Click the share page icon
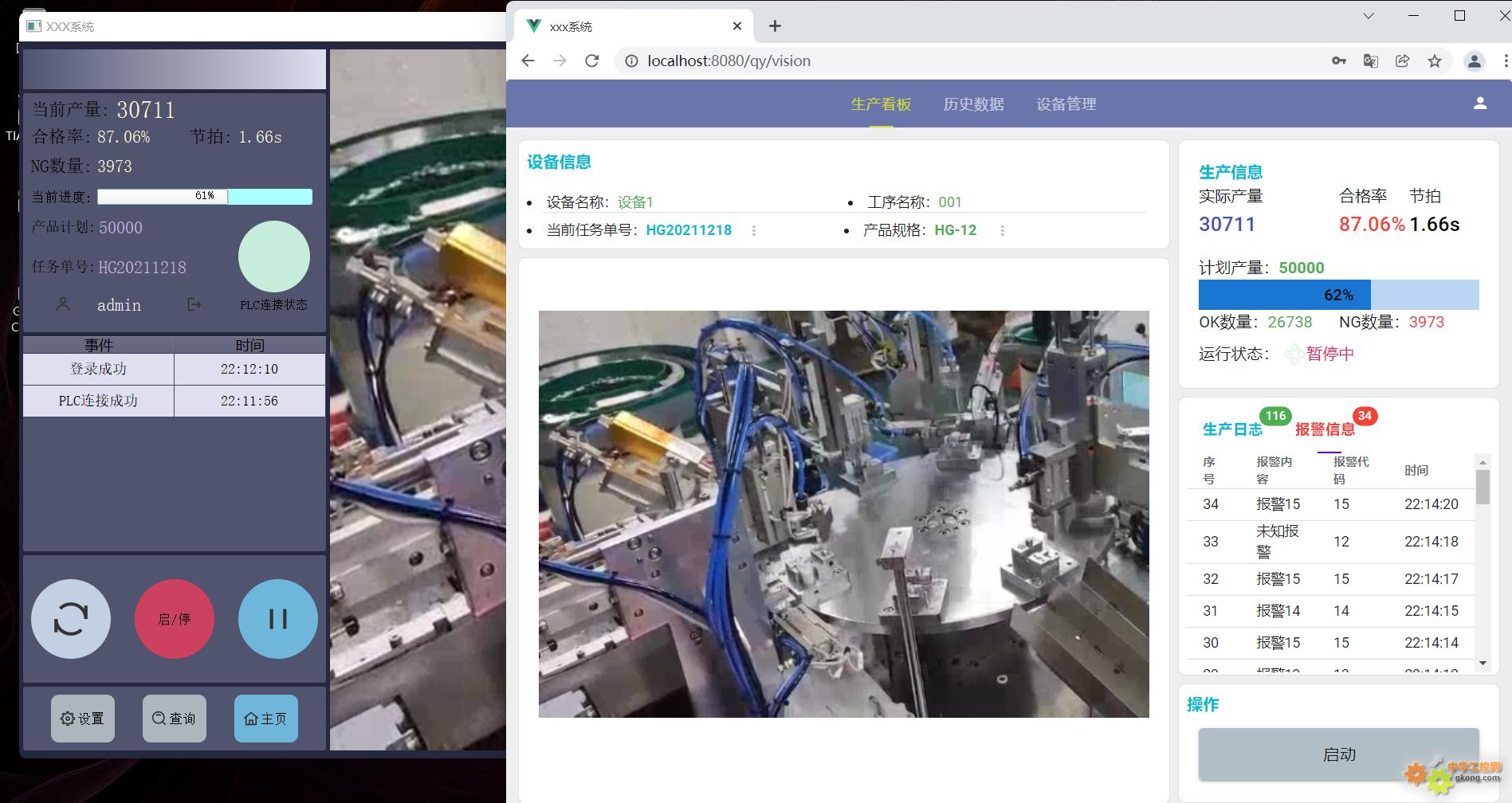The image size is (1512, 803). (1402, 61)
